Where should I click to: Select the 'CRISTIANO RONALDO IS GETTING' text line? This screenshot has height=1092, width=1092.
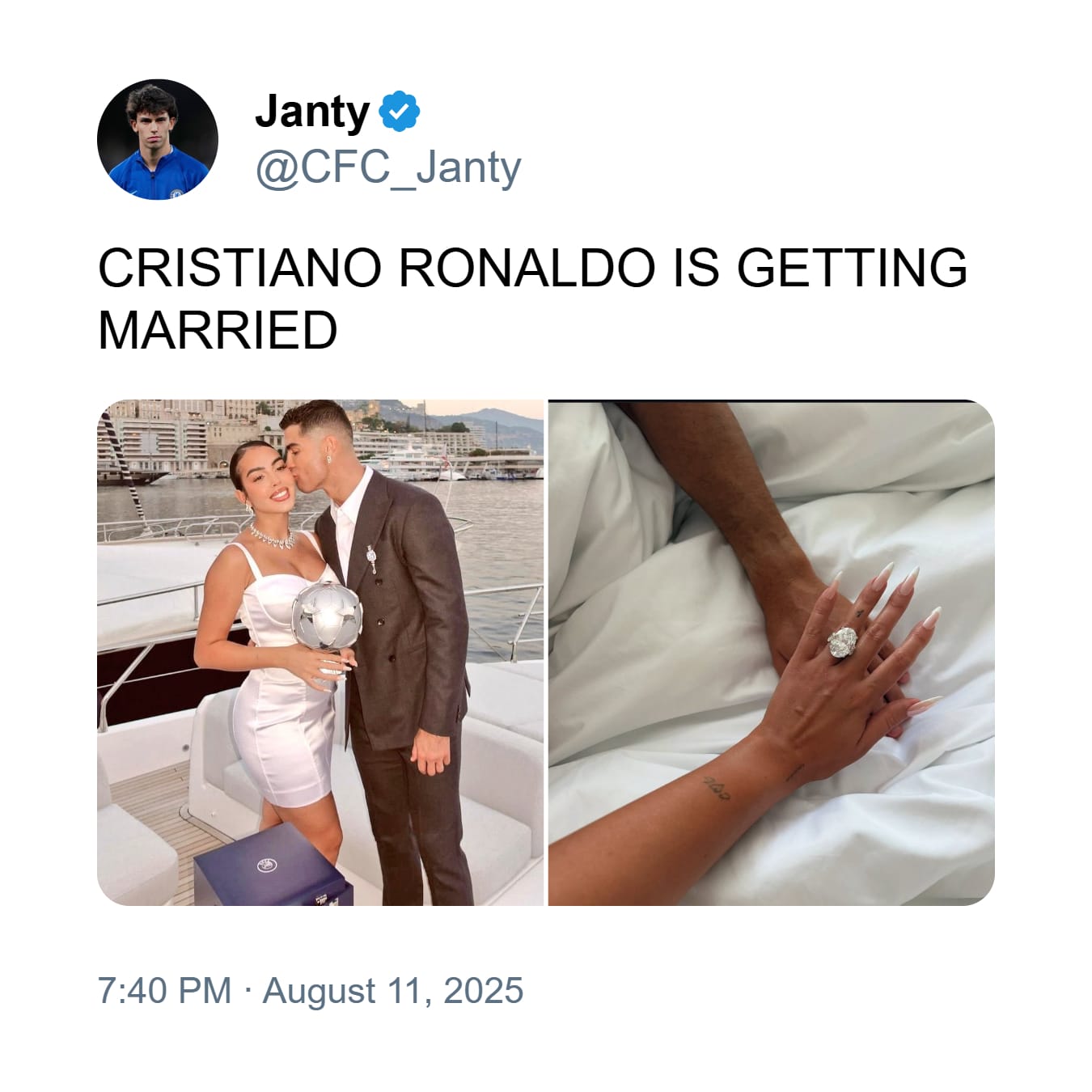point(532,268)
